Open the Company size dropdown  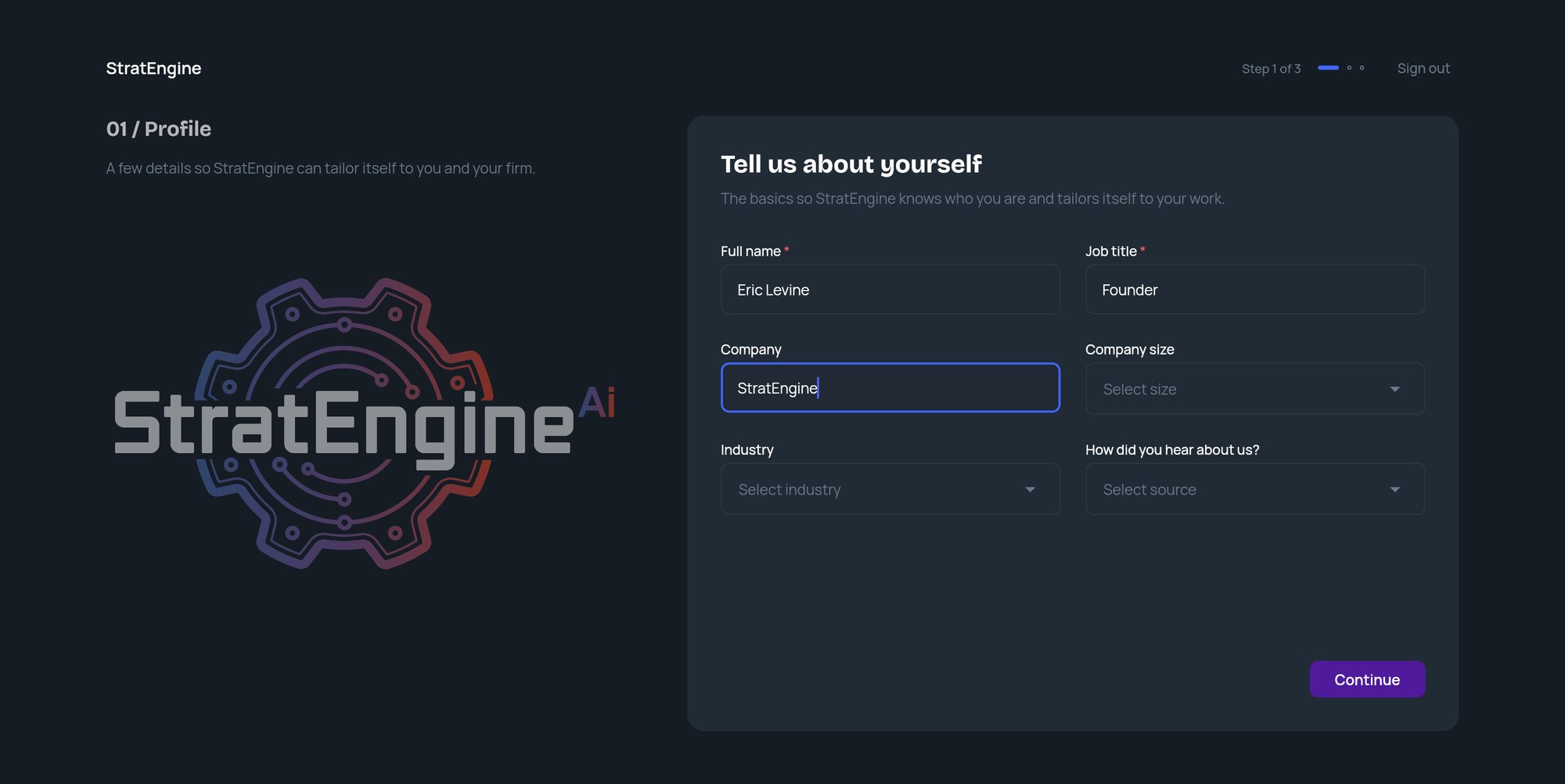click(1255, 389)
